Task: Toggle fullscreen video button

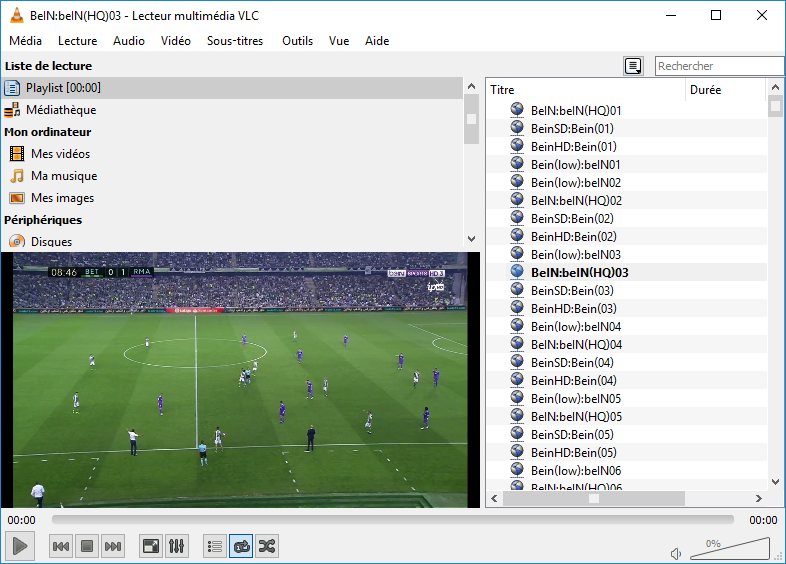Action: [151, 546]
